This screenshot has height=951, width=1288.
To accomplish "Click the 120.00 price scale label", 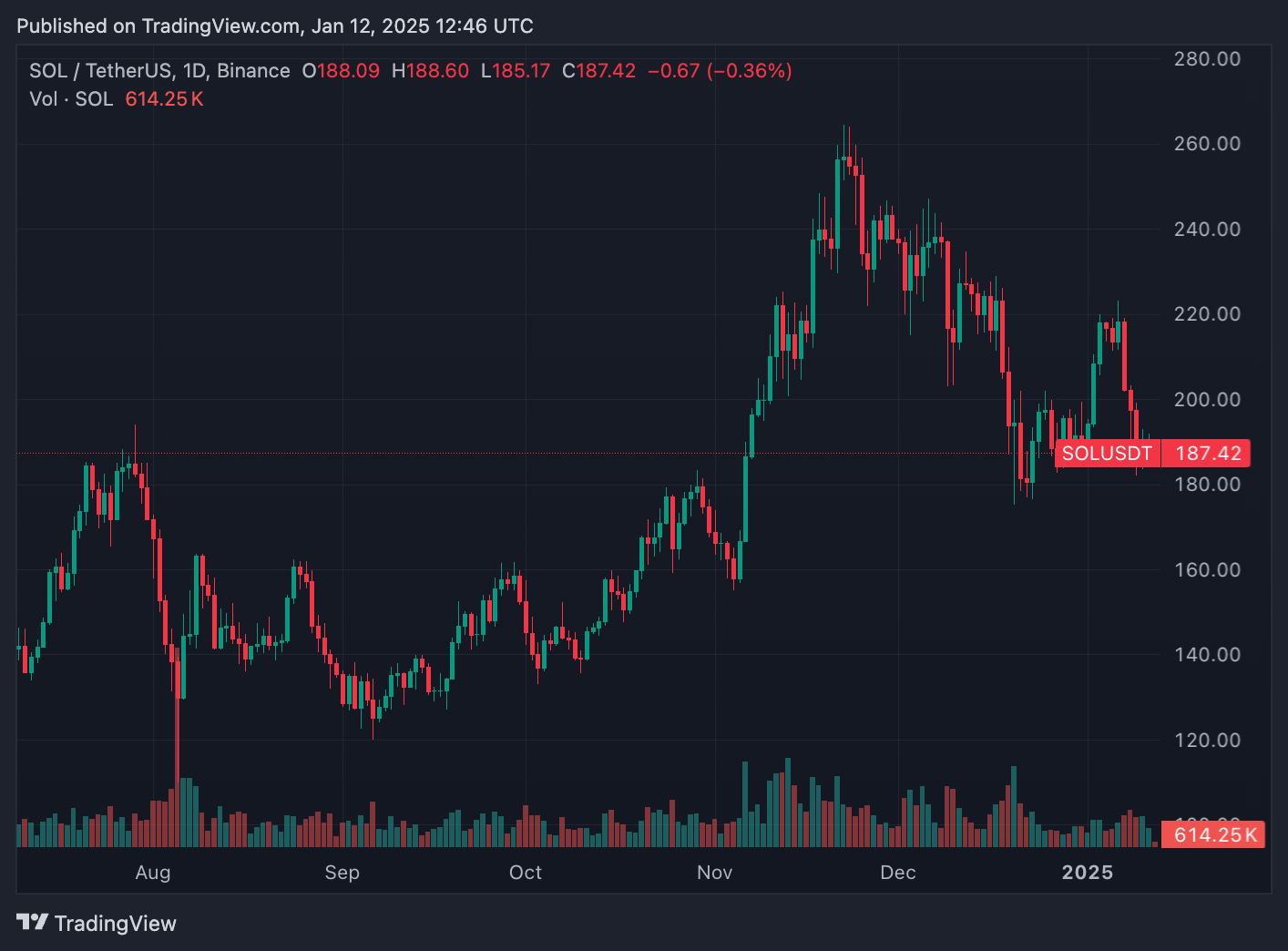I will (1207, 741).
